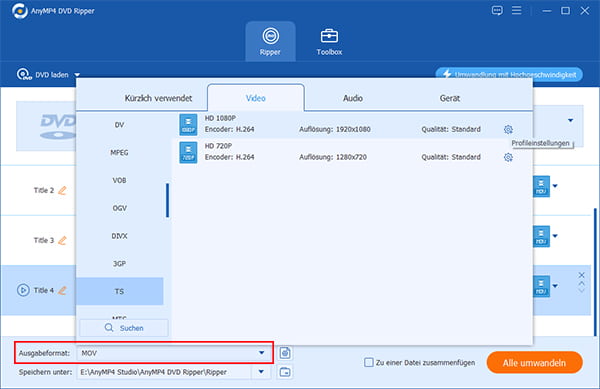Expand Ausgabeformat MOV dropdown
Image resolution: width=600 pixels, height=389 pixels.
coord(261,353)
